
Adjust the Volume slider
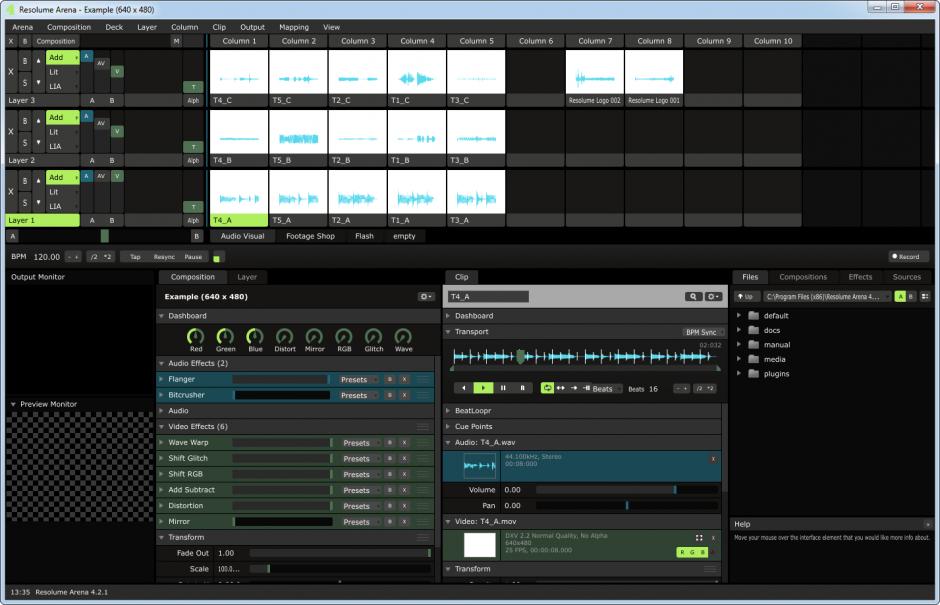point(626,490)
